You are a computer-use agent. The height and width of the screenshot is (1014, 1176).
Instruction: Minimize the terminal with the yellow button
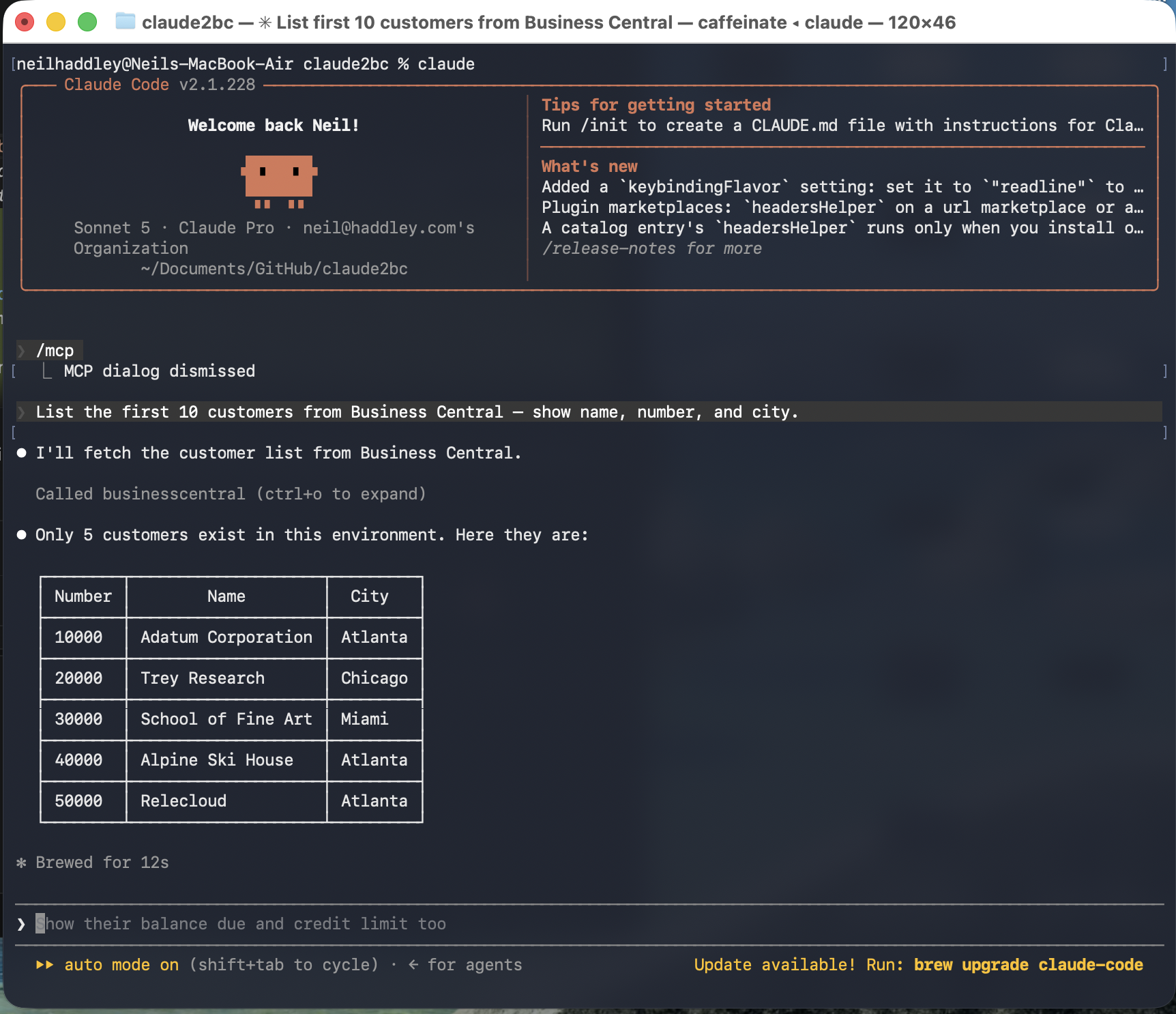pyautogui.click(x=56, y=22)
